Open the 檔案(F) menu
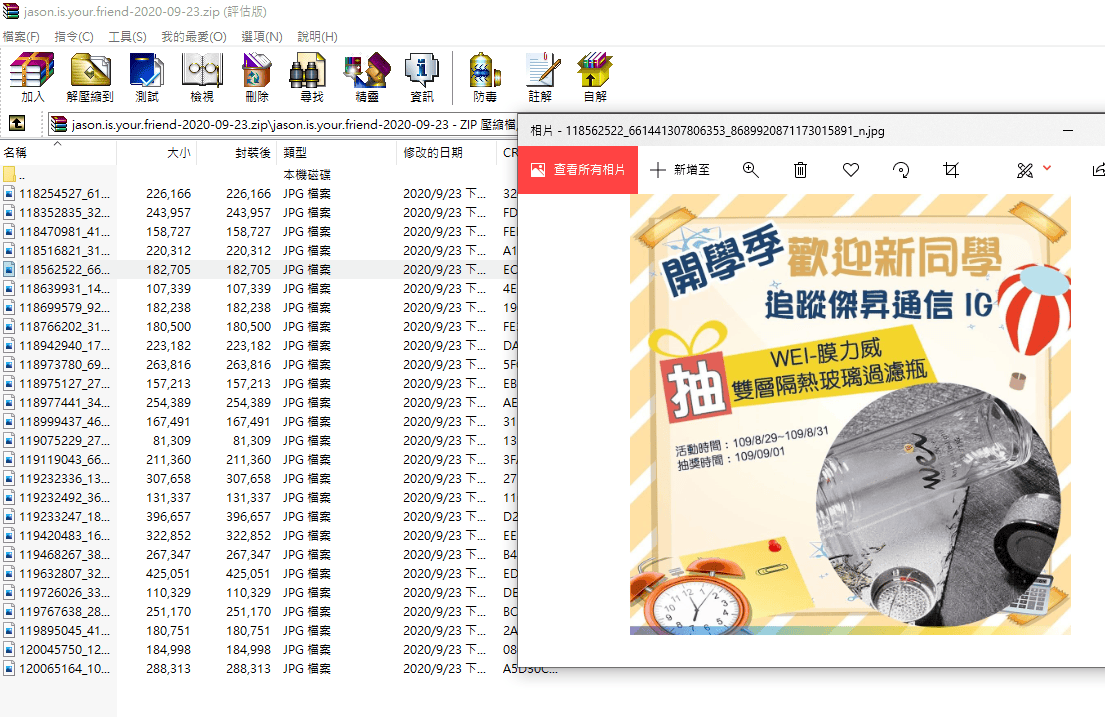Viewport: 1105px width, 717px height. point(21,37)
